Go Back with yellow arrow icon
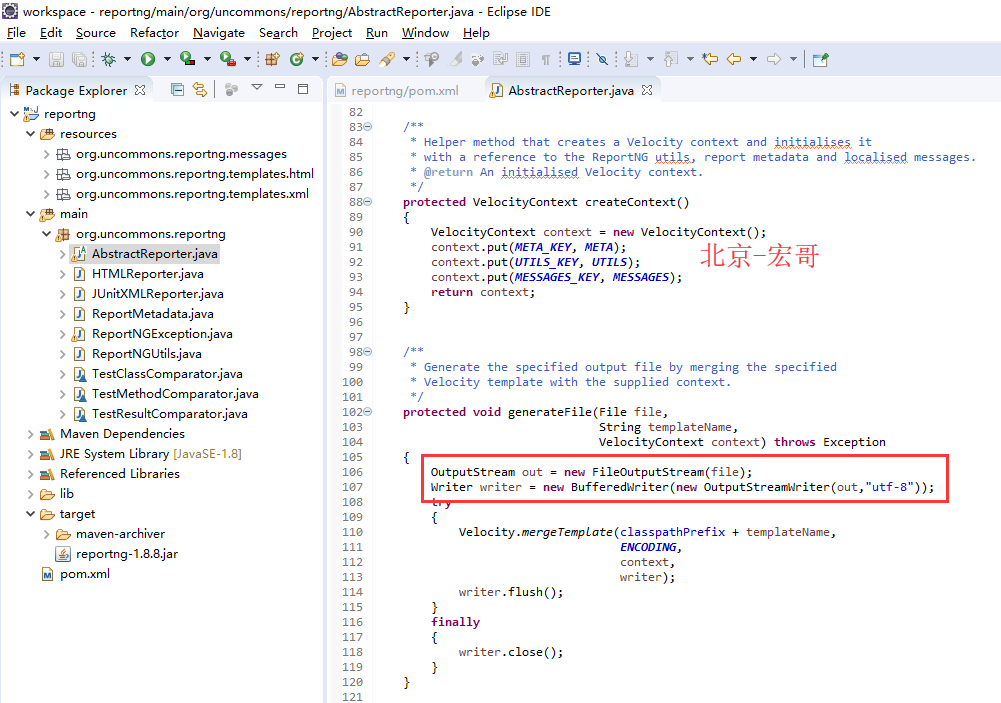This screenshot has width=1001, height=703. [734, 59]
